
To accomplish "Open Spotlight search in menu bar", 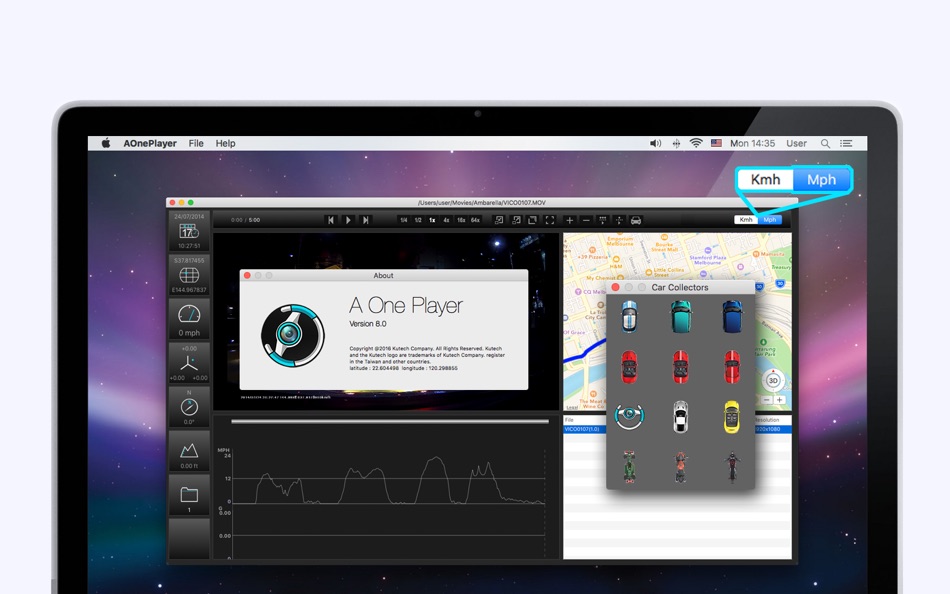I will pyautogui.click(x=825, y=143).
